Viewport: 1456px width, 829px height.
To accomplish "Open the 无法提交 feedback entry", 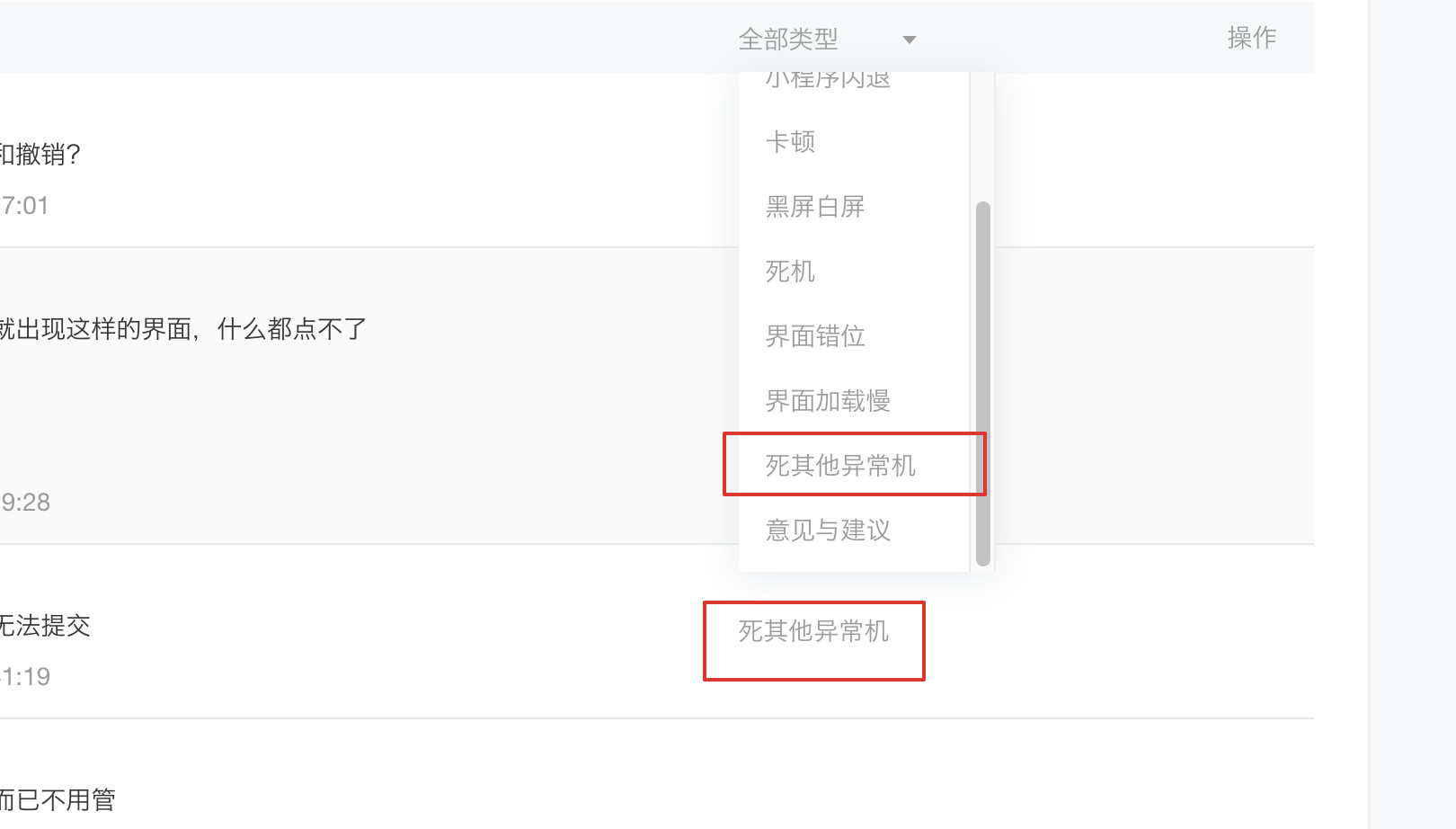I will point(45,626).
